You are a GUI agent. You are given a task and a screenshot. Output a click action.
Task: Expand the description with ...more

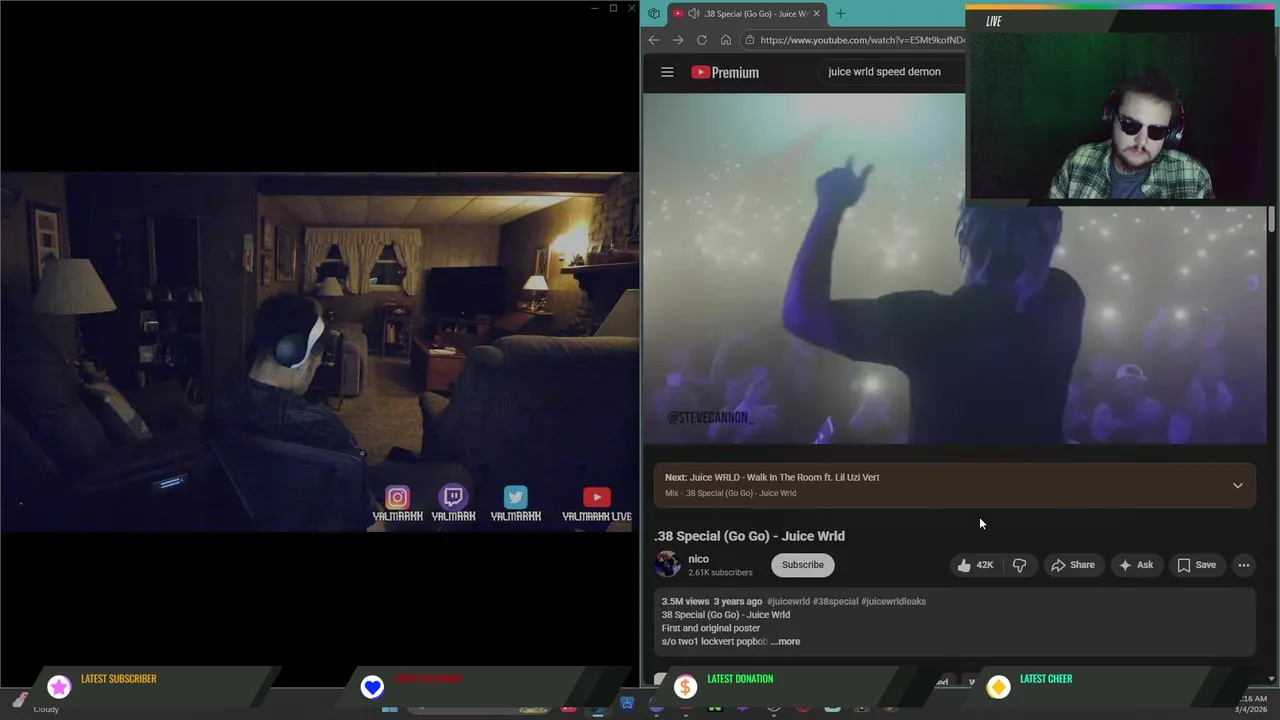pyautogui.click(x=786, y=641)
